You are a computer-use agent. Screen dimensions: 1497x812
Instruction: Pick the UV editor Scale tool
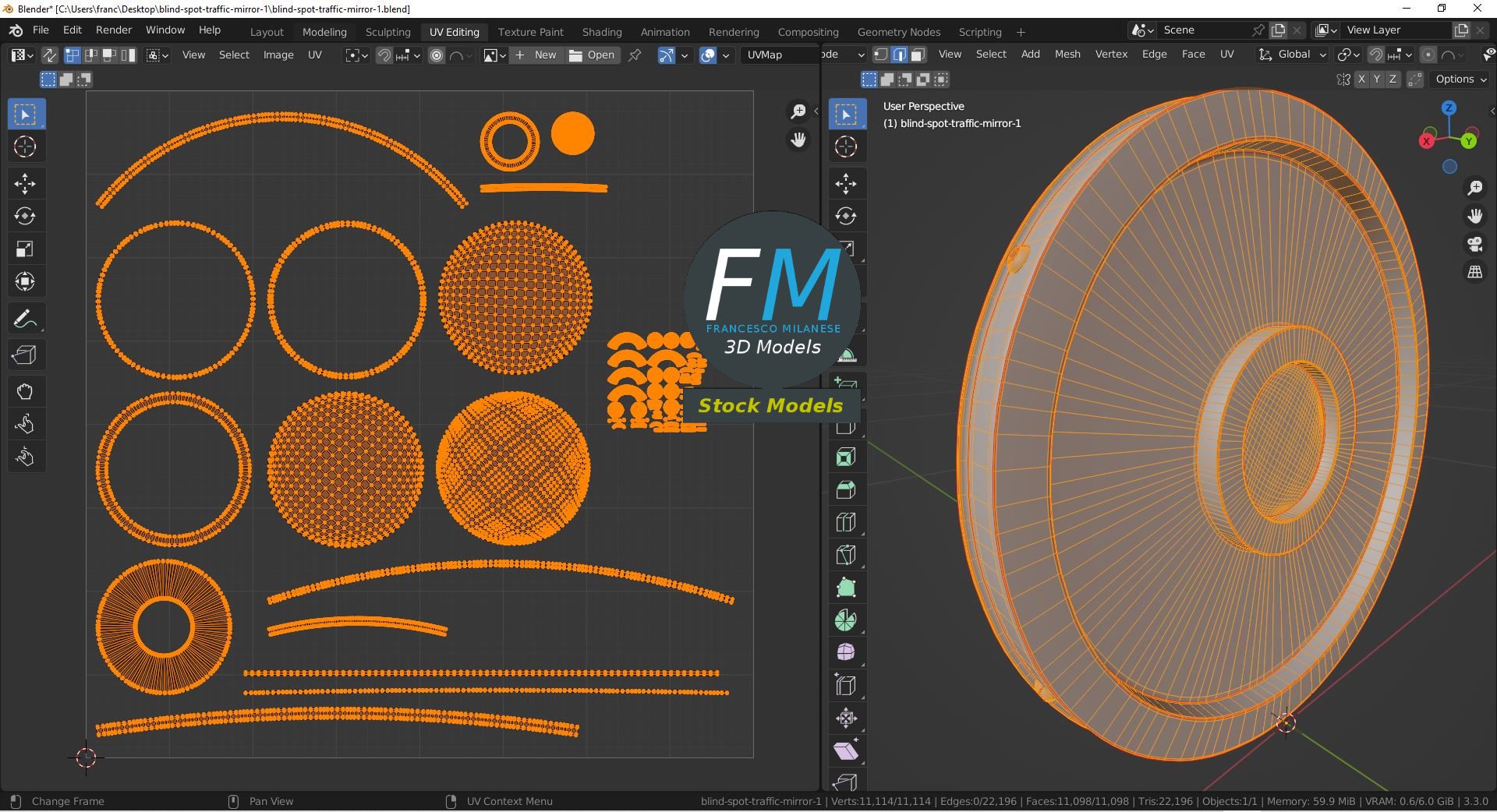(25, 249)
